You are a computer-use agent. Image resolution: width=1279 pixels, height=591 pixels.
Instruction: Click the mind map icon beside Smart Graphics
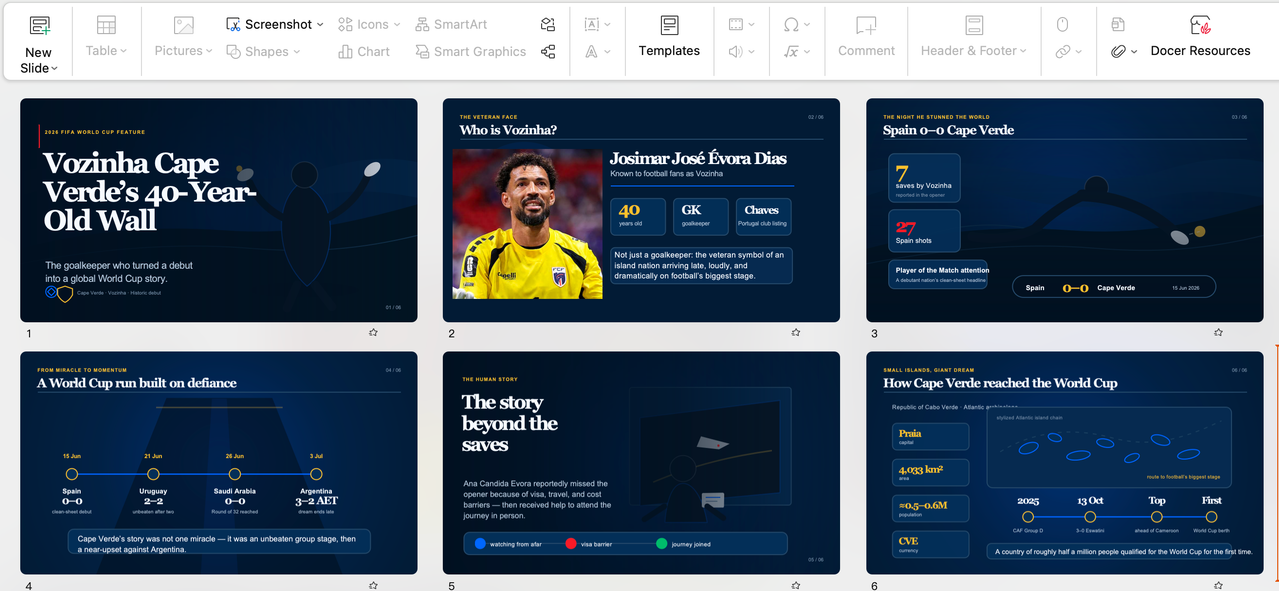tap(548, 51)
